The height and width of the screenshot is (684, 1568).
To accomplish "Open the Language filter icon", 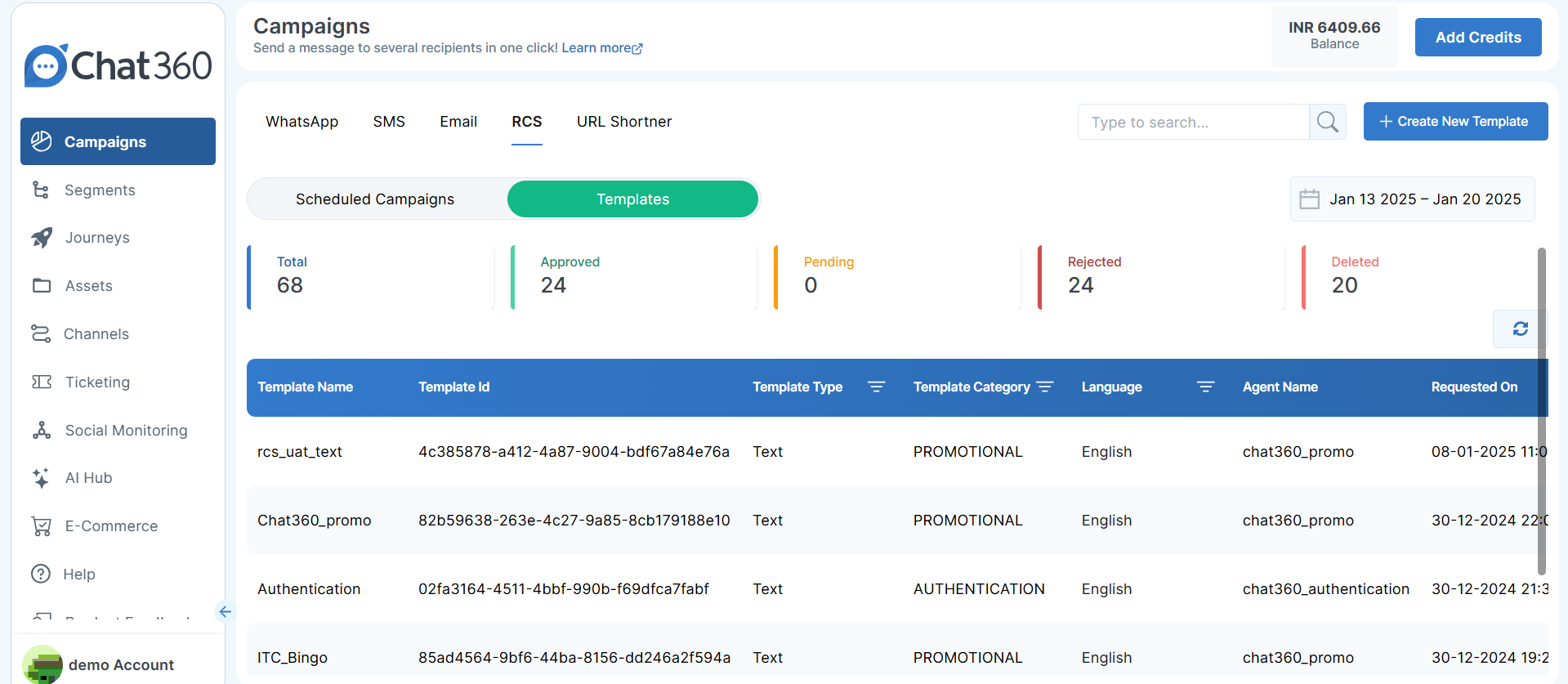I will click(x=1205, y=387).
